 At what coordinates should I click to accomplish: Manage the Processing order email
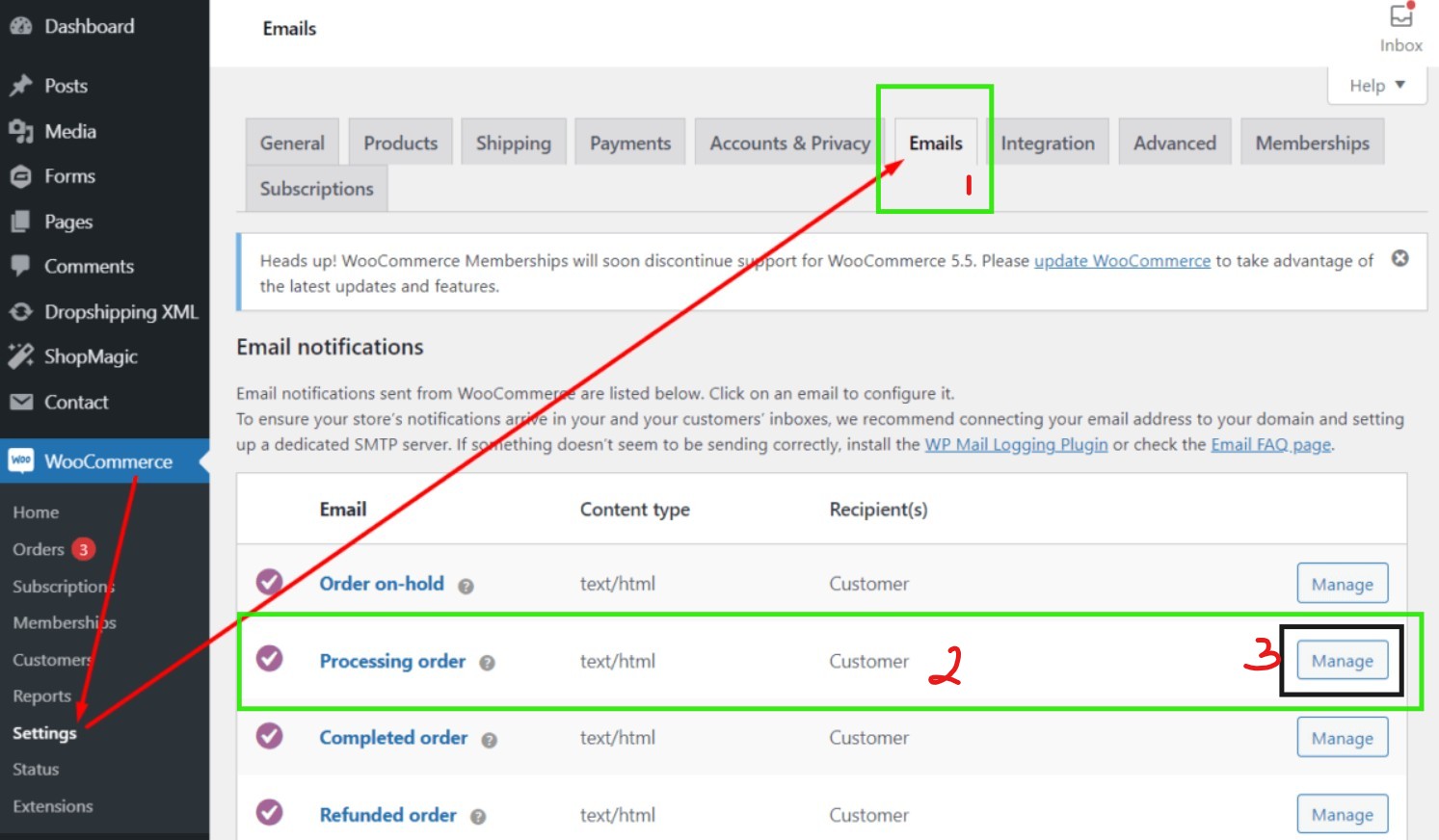tap(1343, 661)
